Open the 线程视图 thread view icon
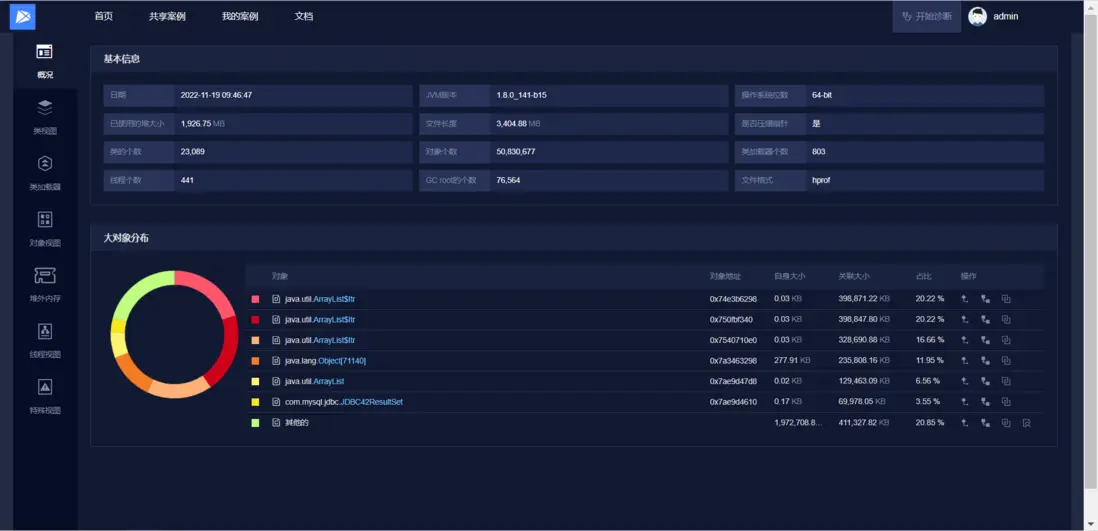Viewport: 1098px width, 531px height. 45,331
